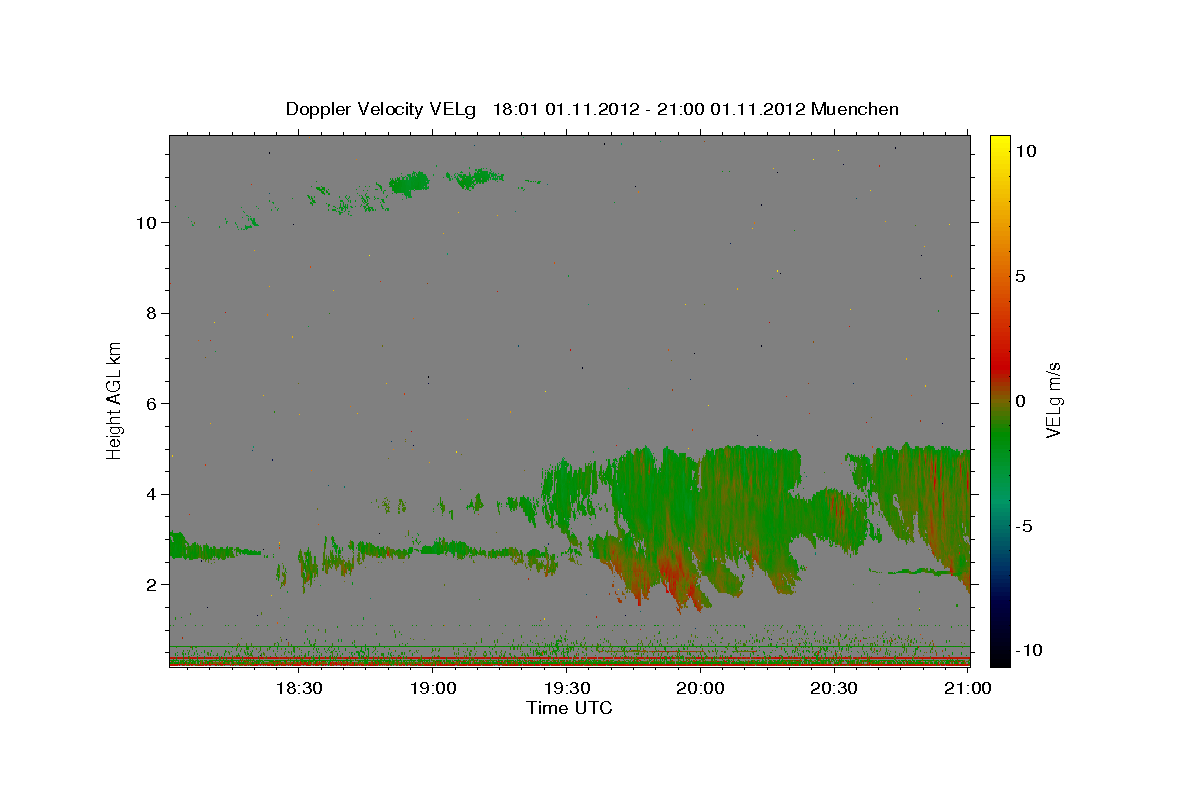Click the thin cloud layer near 2.7 km at 19:00
This screenshot has width=1200, height=800.
click(x=440, y=548)
